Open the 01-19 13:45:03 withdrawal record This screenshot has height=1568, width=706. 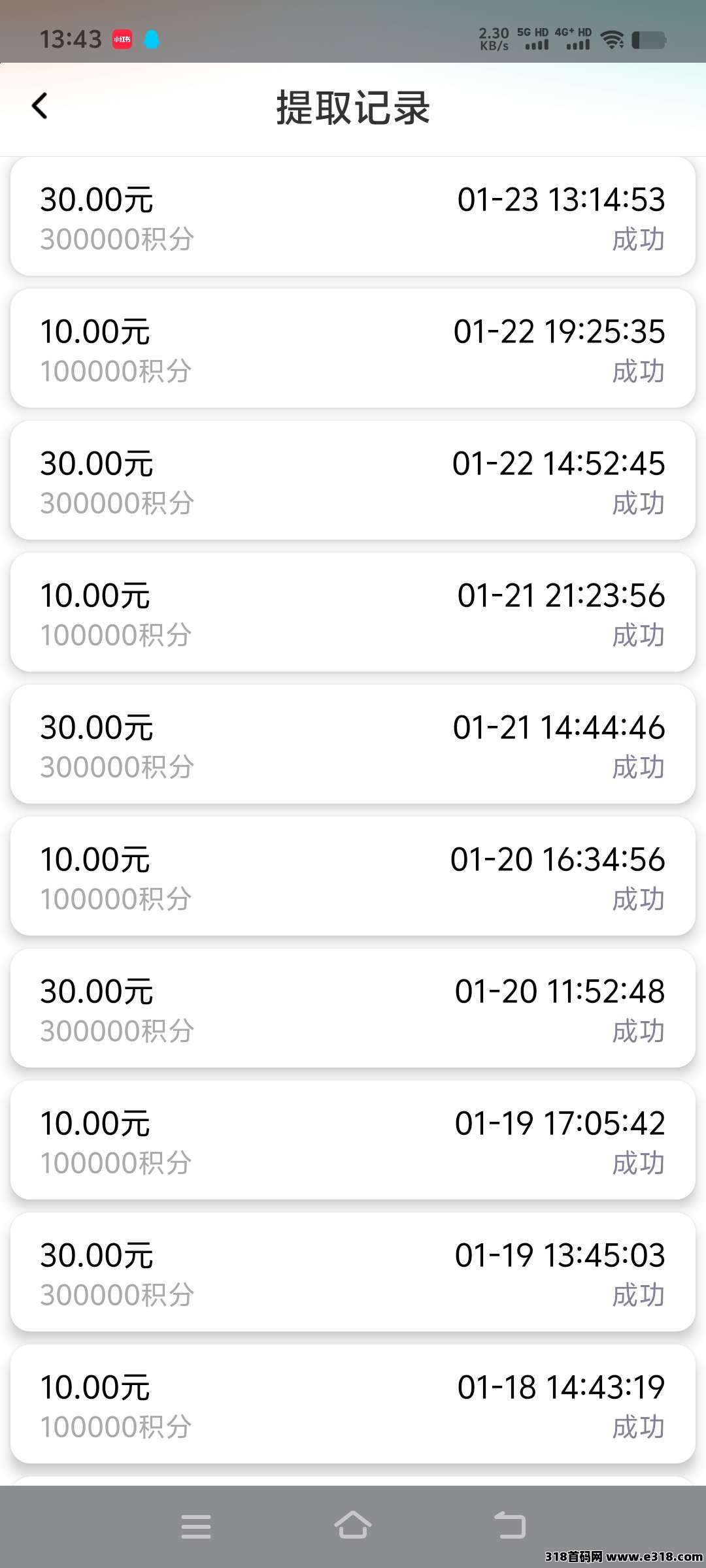click(353, 1272)
